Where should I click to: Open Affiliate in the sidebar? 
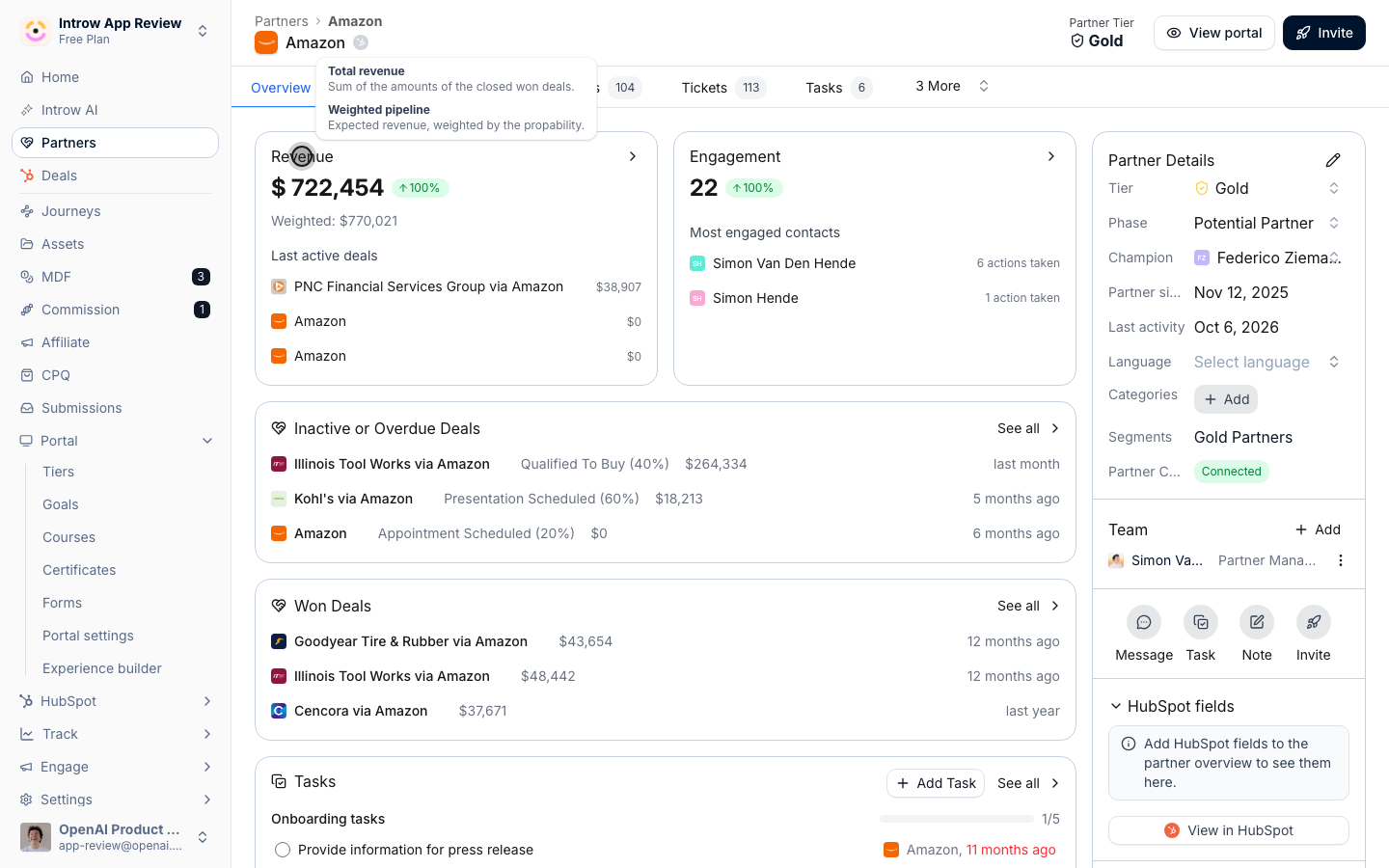[x=115, y=342]
